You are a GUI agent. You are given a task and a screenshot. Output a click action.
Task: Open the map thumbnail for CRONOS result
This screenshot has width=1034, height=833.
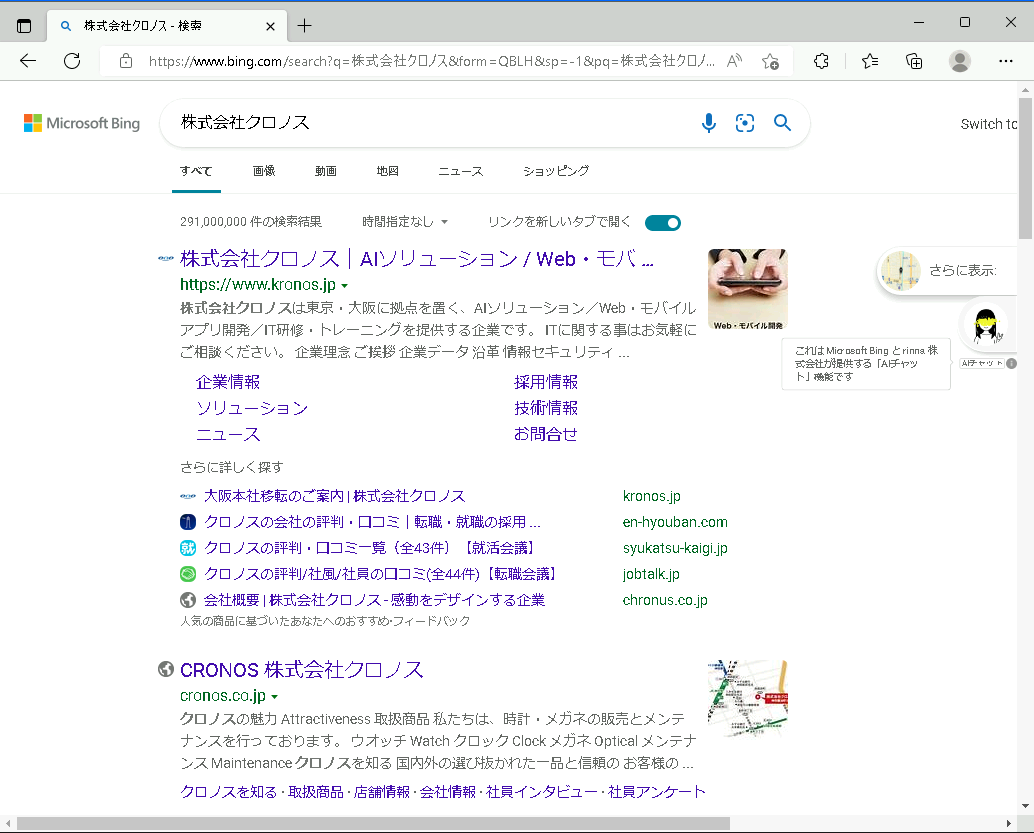tap(748, 698)
